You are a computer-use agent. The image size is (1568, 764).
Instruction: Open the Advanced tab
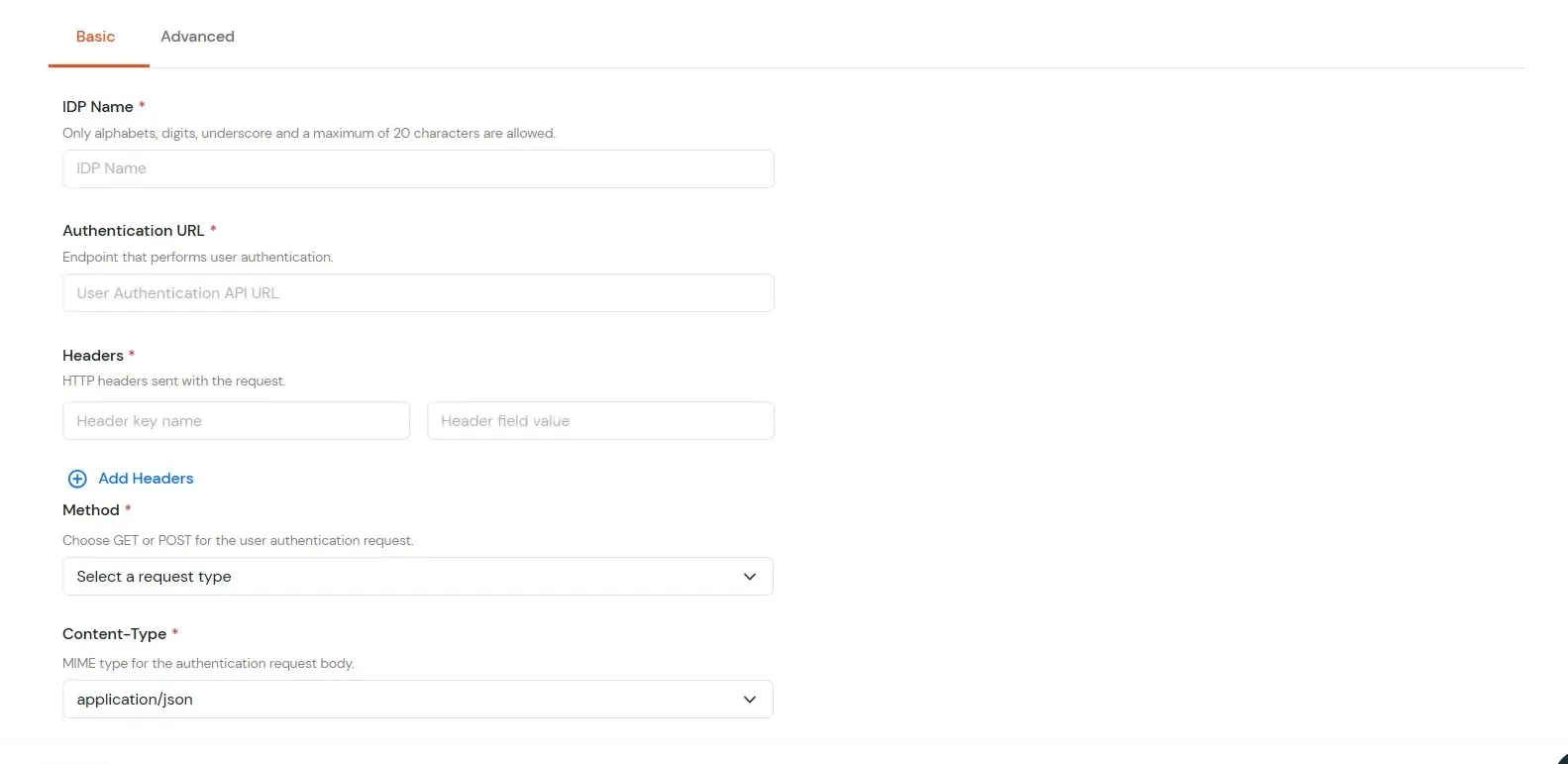click(198, 37)
